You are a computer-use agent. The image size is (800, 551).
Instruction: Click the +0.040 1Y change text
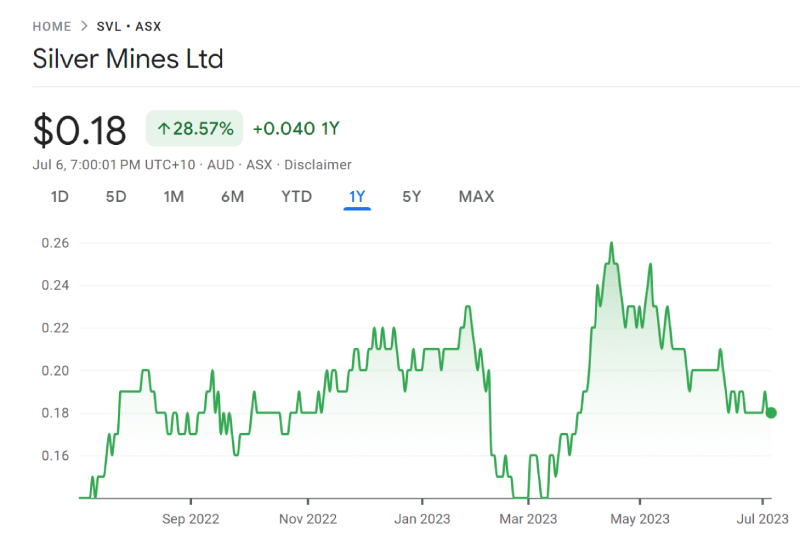(296, 129)
